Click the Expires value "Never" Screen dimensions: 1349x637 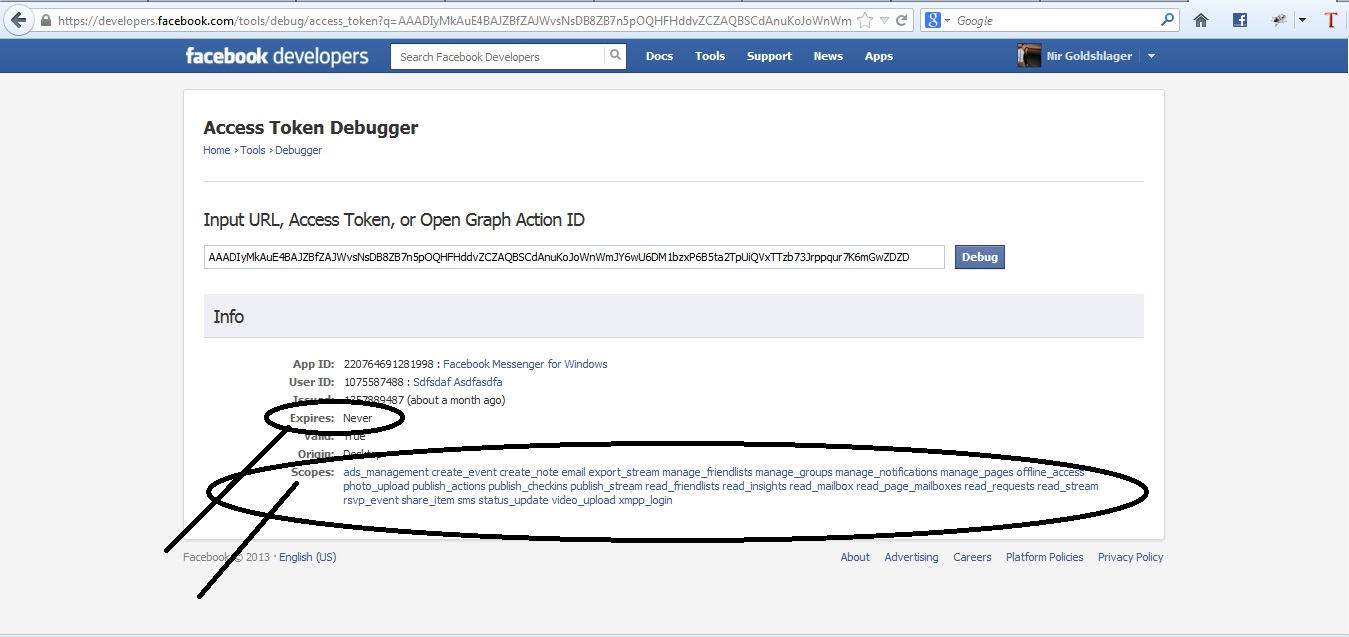[x=357, y=418]
